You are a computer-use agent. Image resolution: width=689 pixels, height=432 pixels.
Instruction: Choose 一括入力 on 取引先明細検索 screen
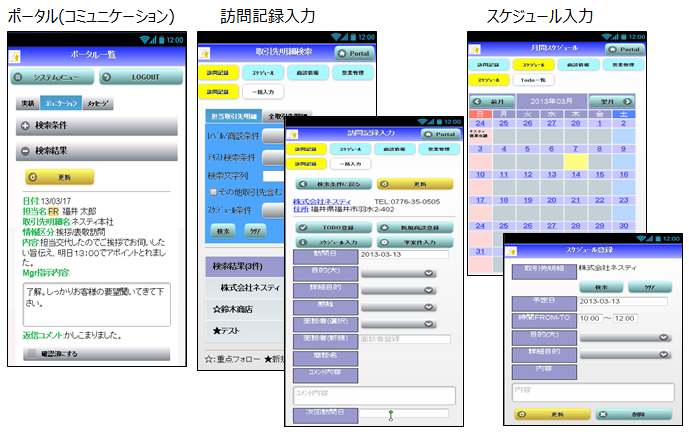[x=263, y=92]
